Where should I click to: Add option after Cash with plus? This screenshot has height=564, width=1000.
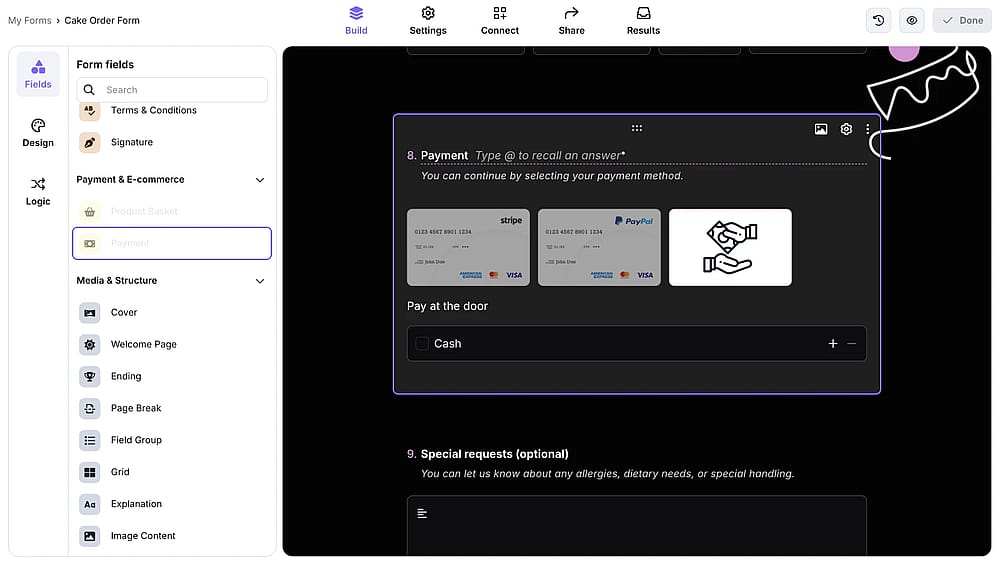(x=832, y=344)
